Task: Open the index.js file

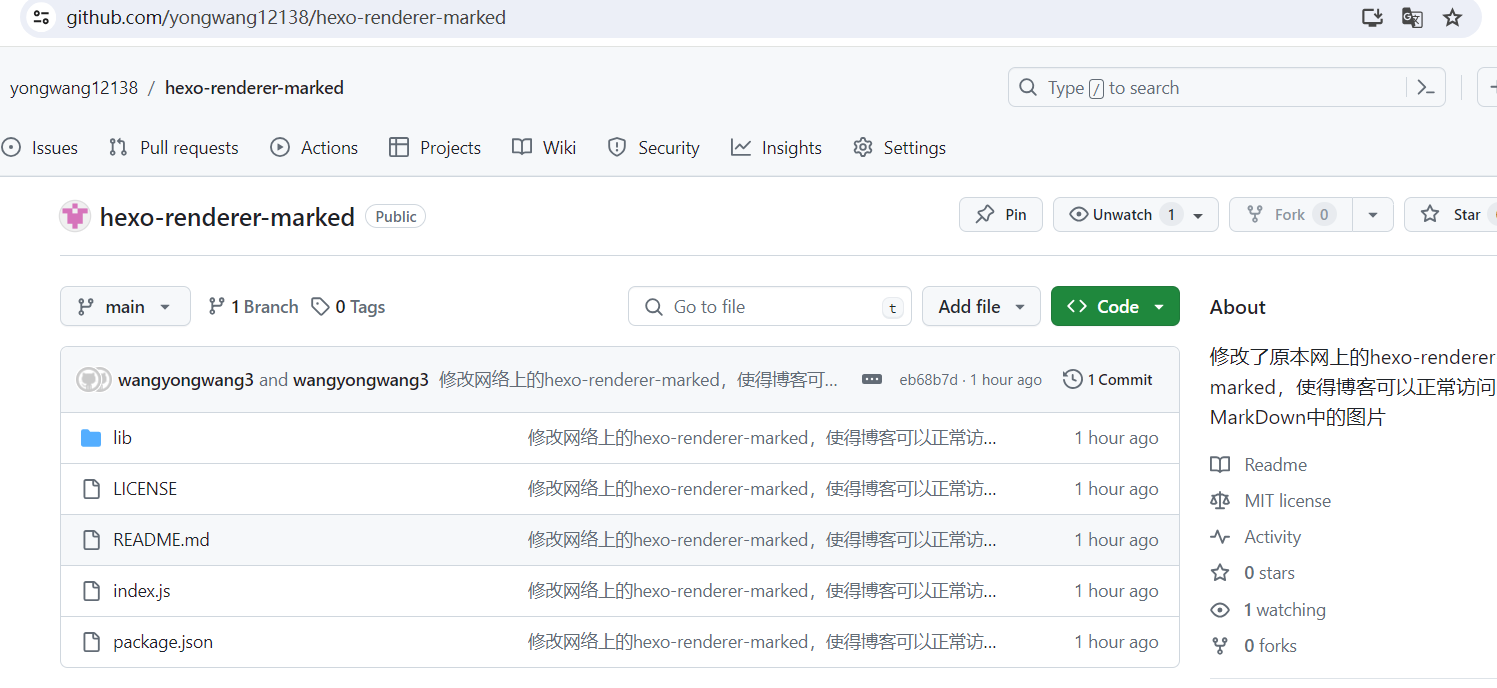Action: [x=142, y=591]
